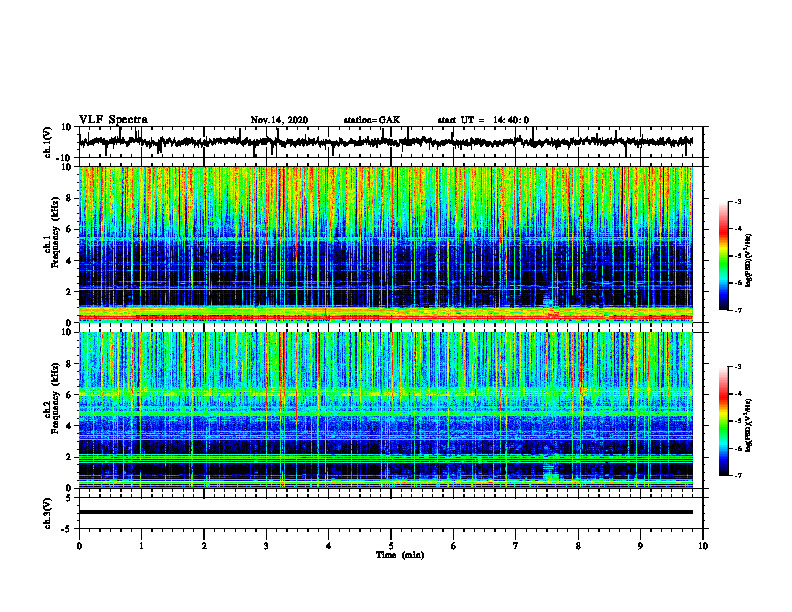792x612 pixels.
Task: Click the yellow 6 kHz band in ch.2 spectrogram
Action: (x=385, y=392)
